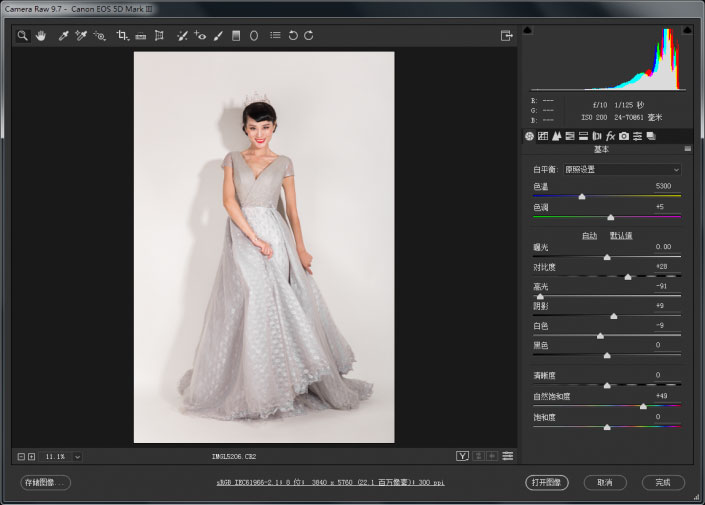Click the 色温 temperature value field

pyautogui.click(x=663, y=187)
